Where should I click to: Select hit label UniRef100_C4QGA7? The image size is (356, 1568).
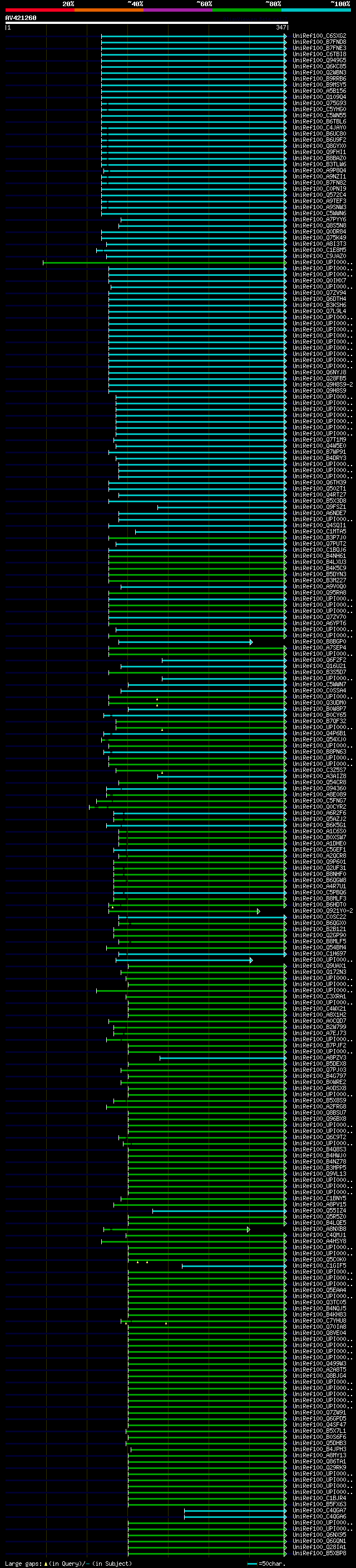319,1510
